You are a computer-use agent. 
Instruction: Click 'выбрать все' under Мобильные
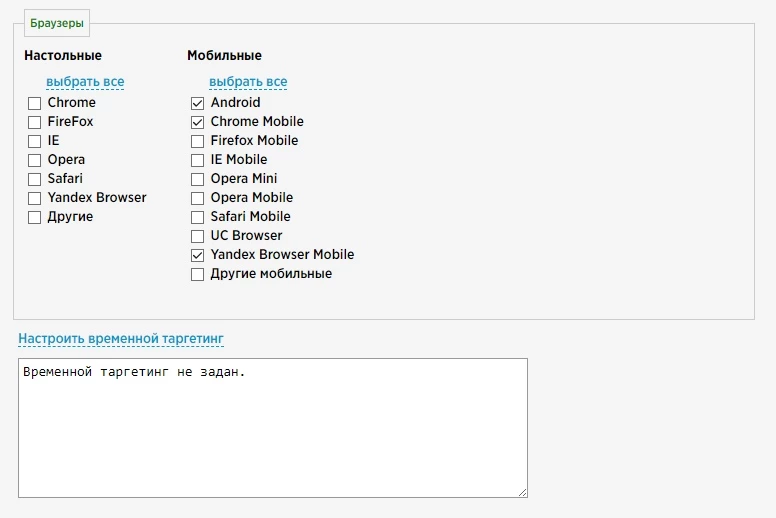point(248,82)
